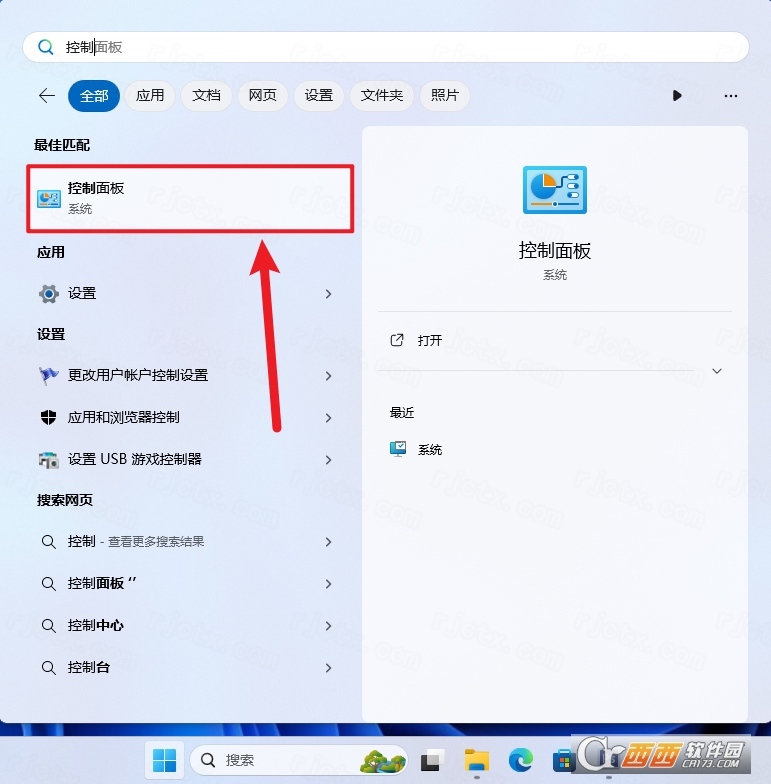Switch to the 文件夹 filter tab

382,96
